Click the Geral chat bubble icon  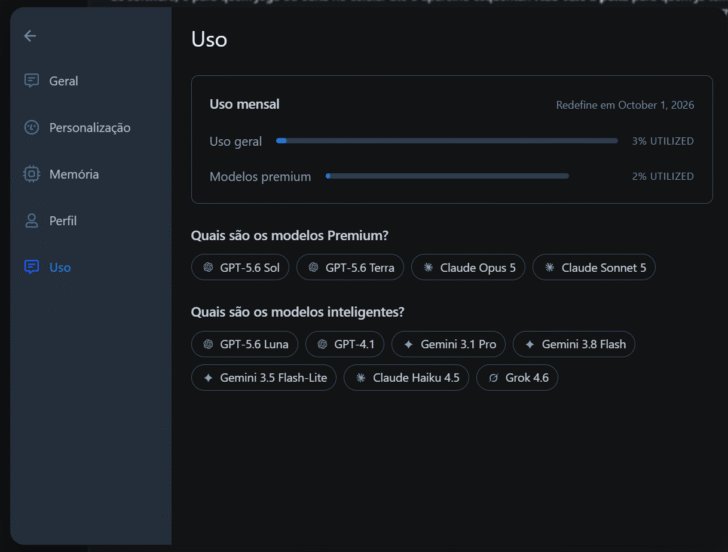click(32, 81)
